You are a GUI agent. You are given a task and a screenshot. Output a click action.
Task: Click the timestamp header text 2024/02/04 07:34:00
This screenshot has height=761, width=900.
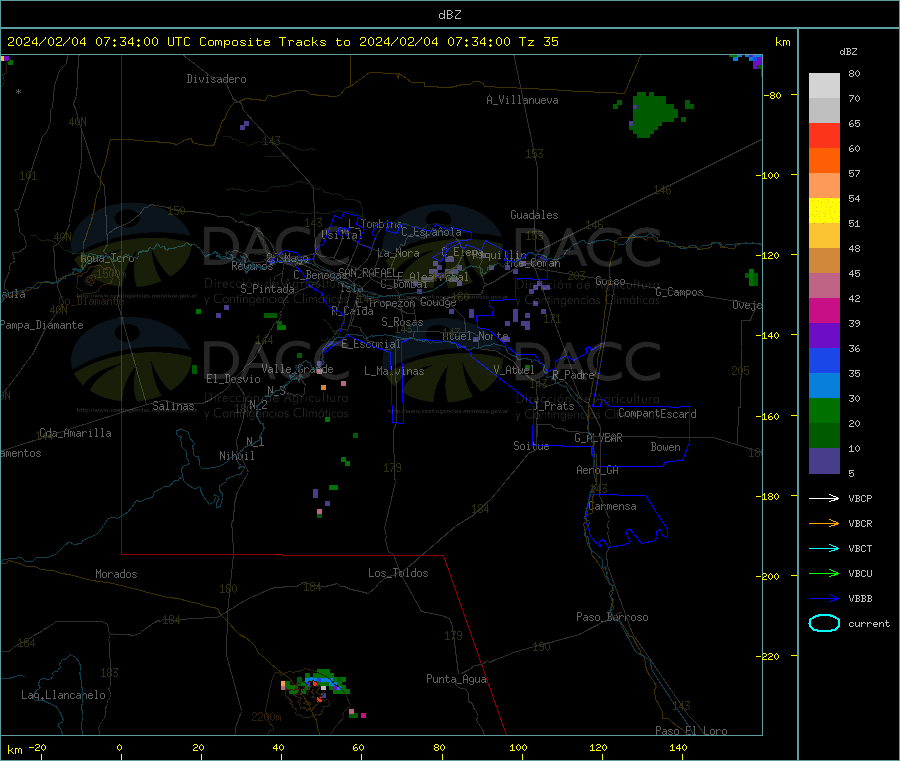(x=83, y=42)
